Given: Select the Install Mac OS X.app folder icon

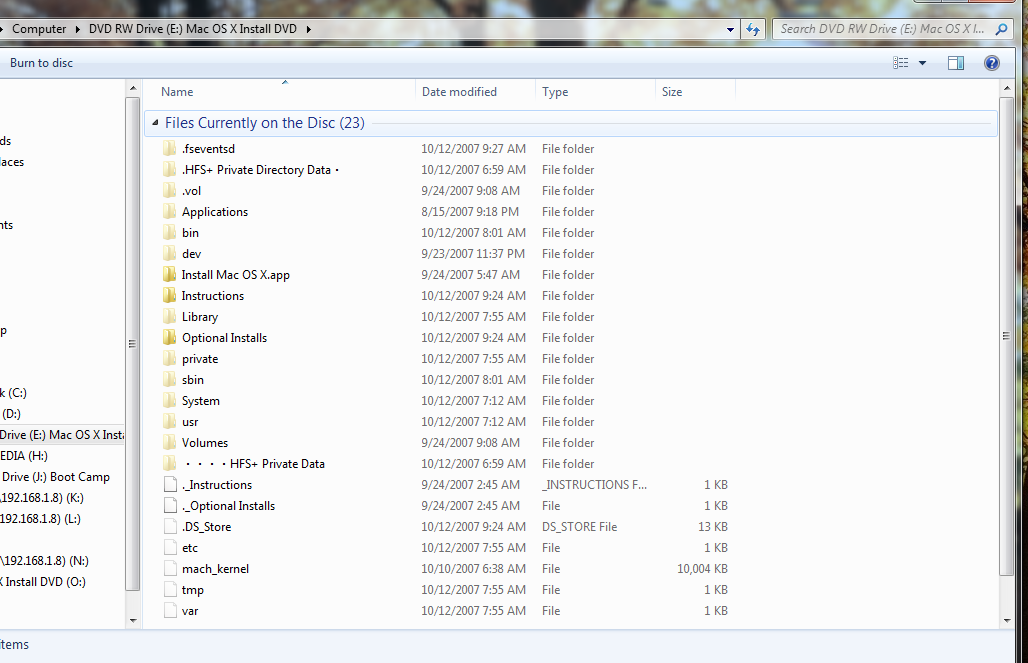Looking at the screenshot, I should [169, 275].
